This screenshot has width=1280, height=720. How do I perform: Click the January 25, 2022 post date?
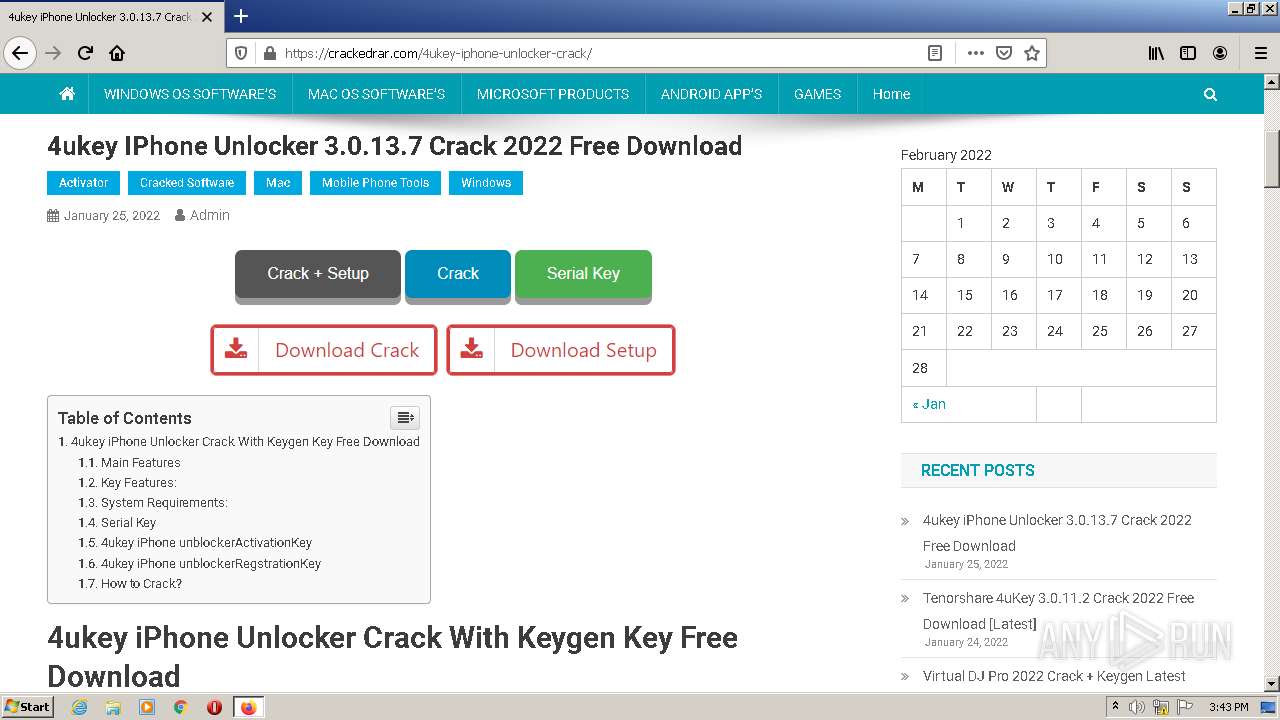111,215
